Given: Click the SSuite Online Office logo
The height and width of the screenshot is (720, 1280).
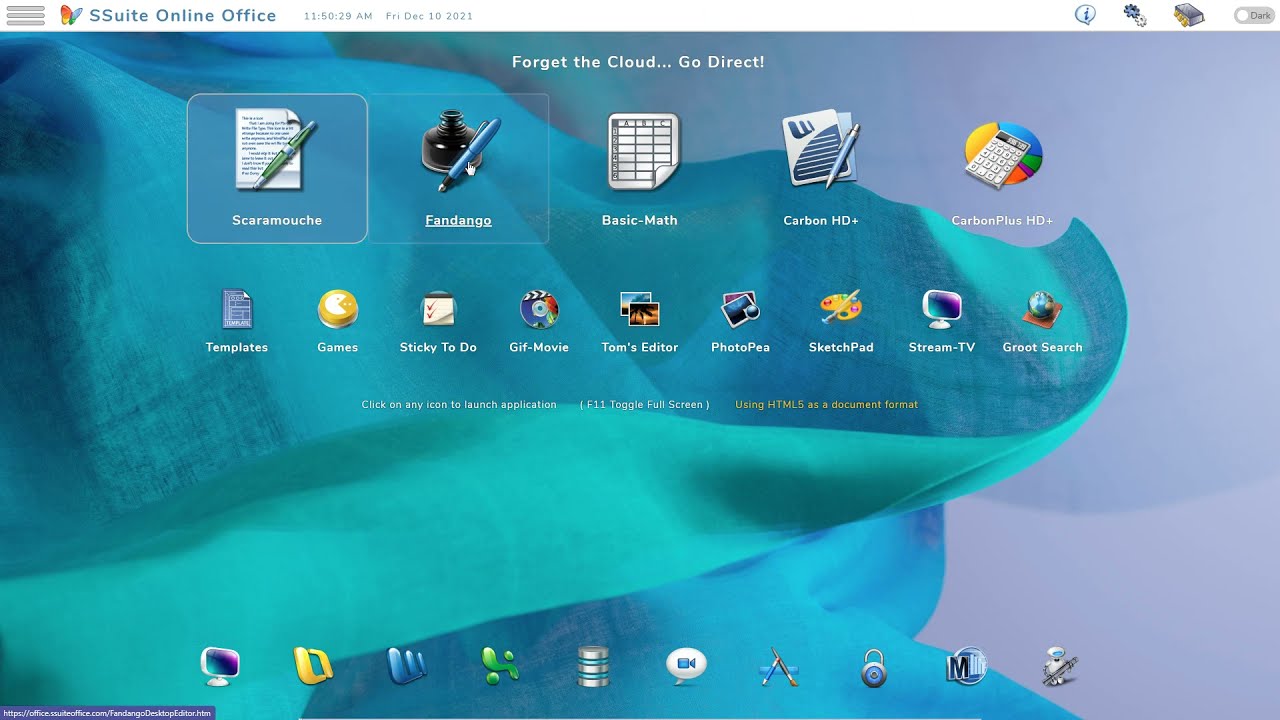Looking at the screenshot, I should coord(168,15).
